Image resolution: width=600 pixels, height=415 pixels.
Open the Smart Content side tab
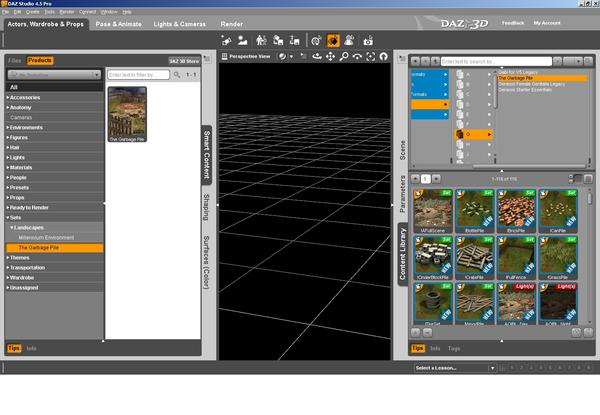point(207,155)
